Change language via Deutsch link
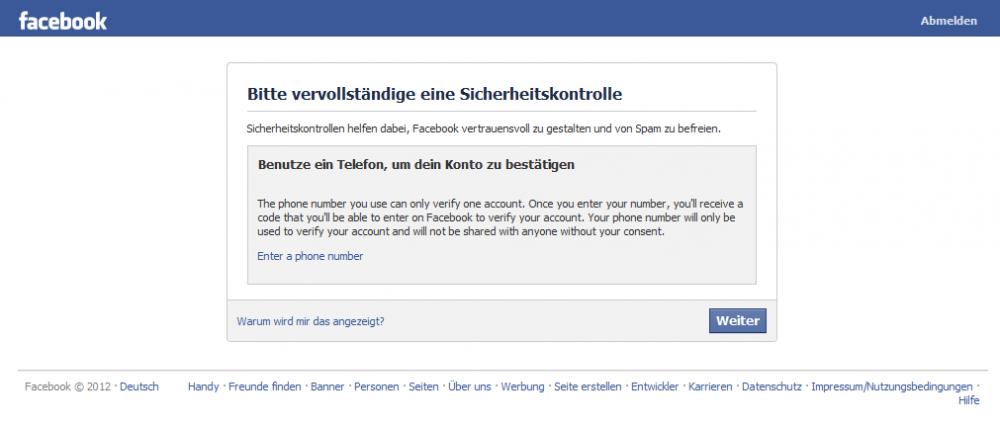1000x428 pixels. click(139, 387)
